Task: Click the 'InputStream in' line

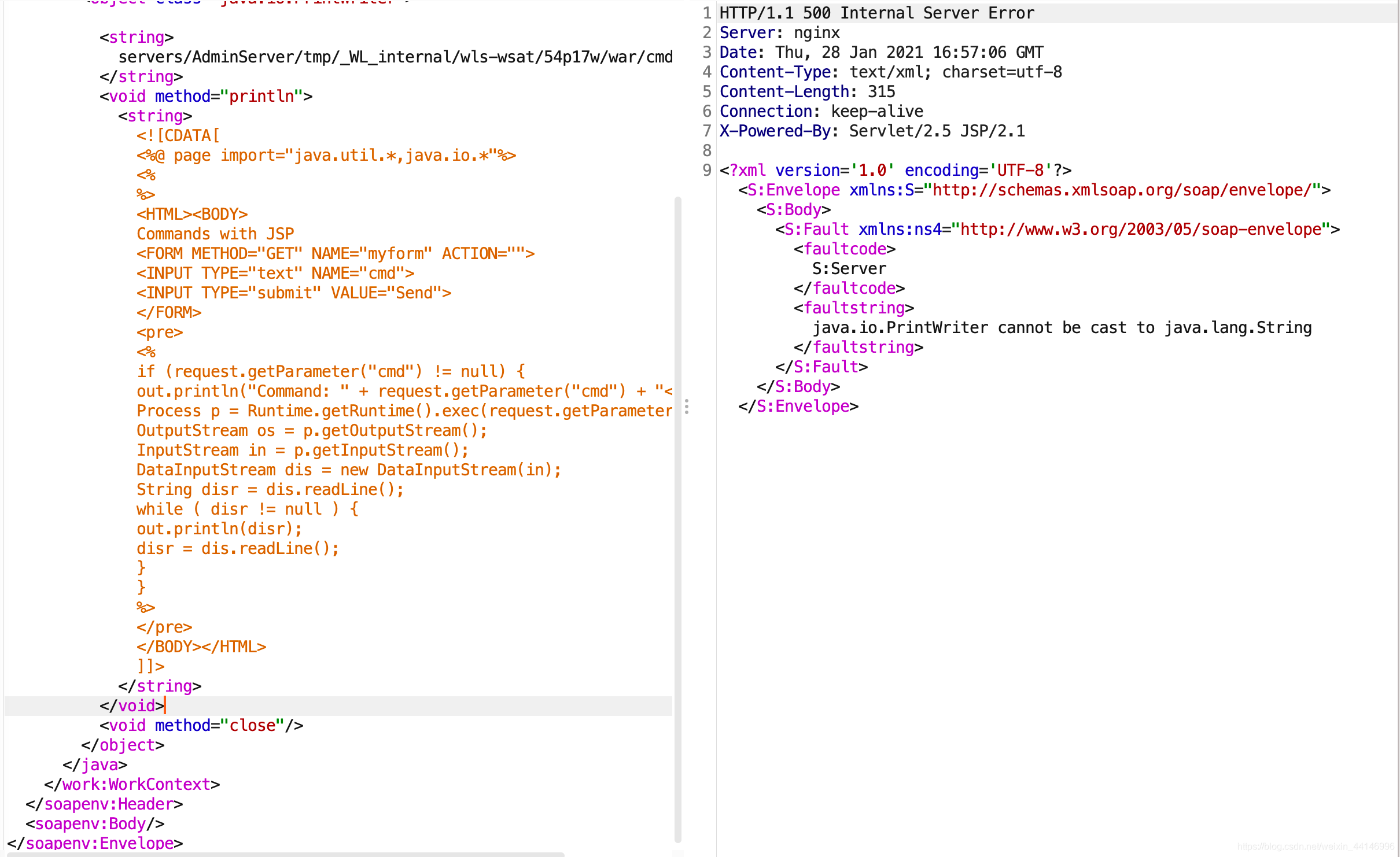Action: (303, 450)
